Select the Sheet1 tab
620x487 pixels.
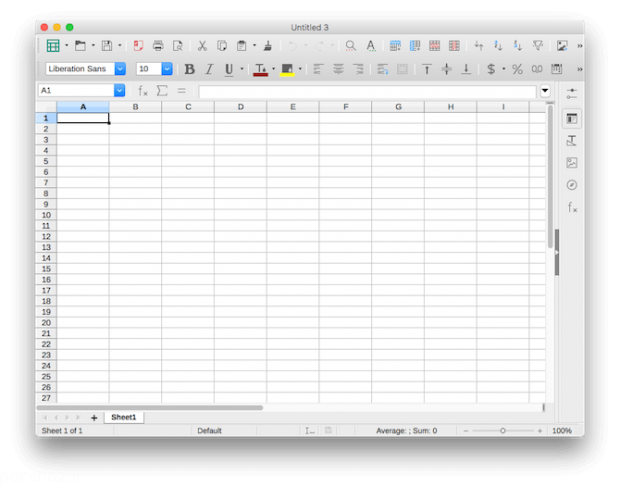click(124, 417)
